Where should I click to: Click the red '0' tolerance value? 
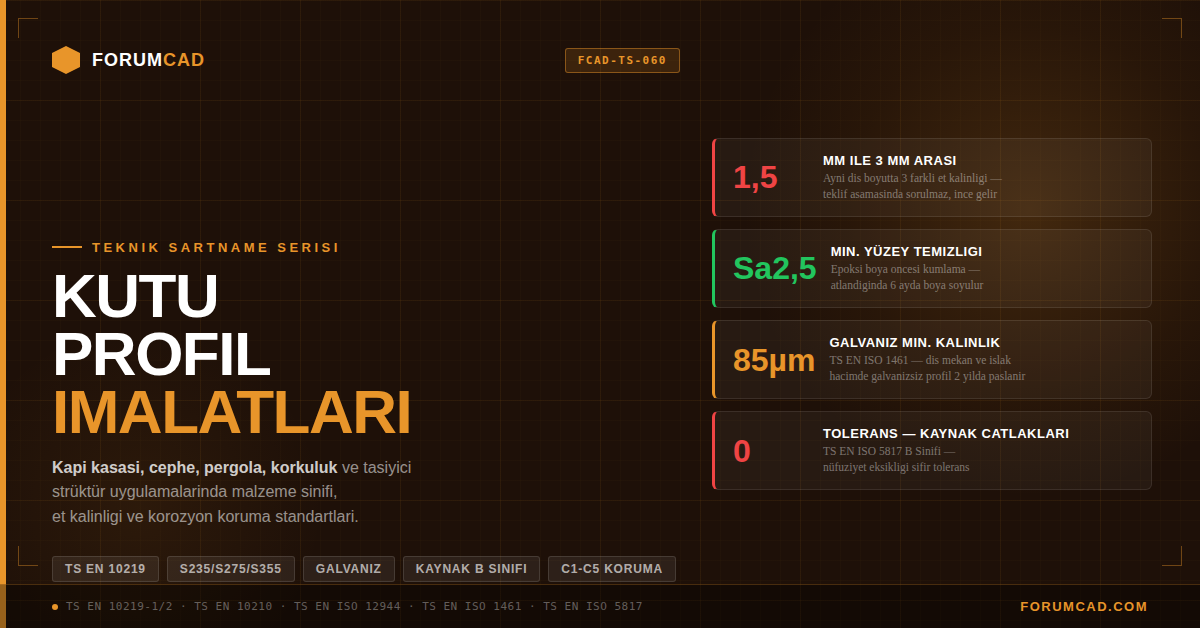click(742, 450)
